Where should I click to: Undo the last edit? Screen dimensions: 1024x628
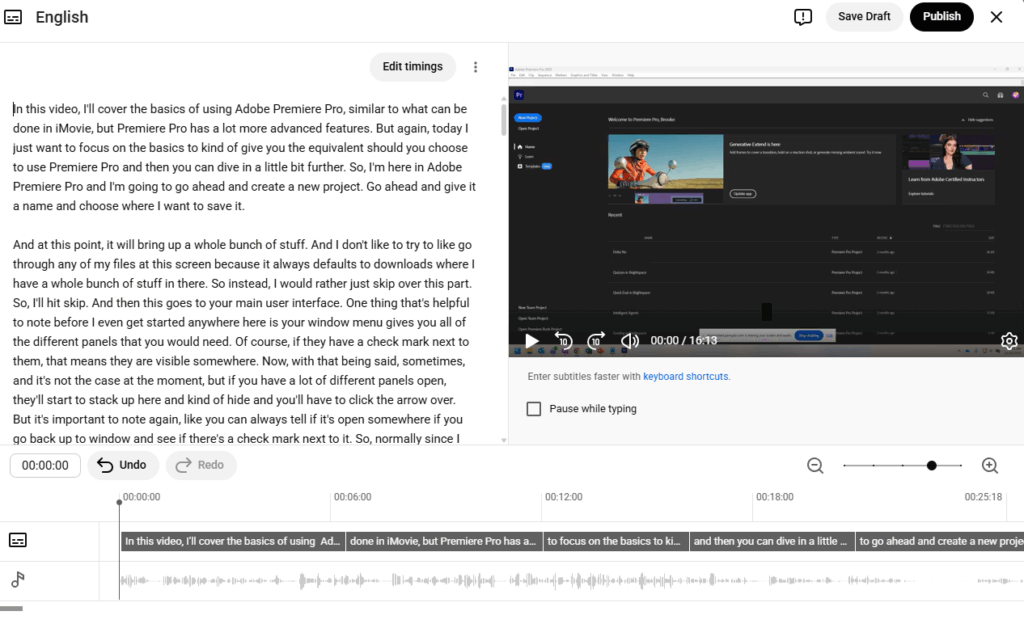122,465
